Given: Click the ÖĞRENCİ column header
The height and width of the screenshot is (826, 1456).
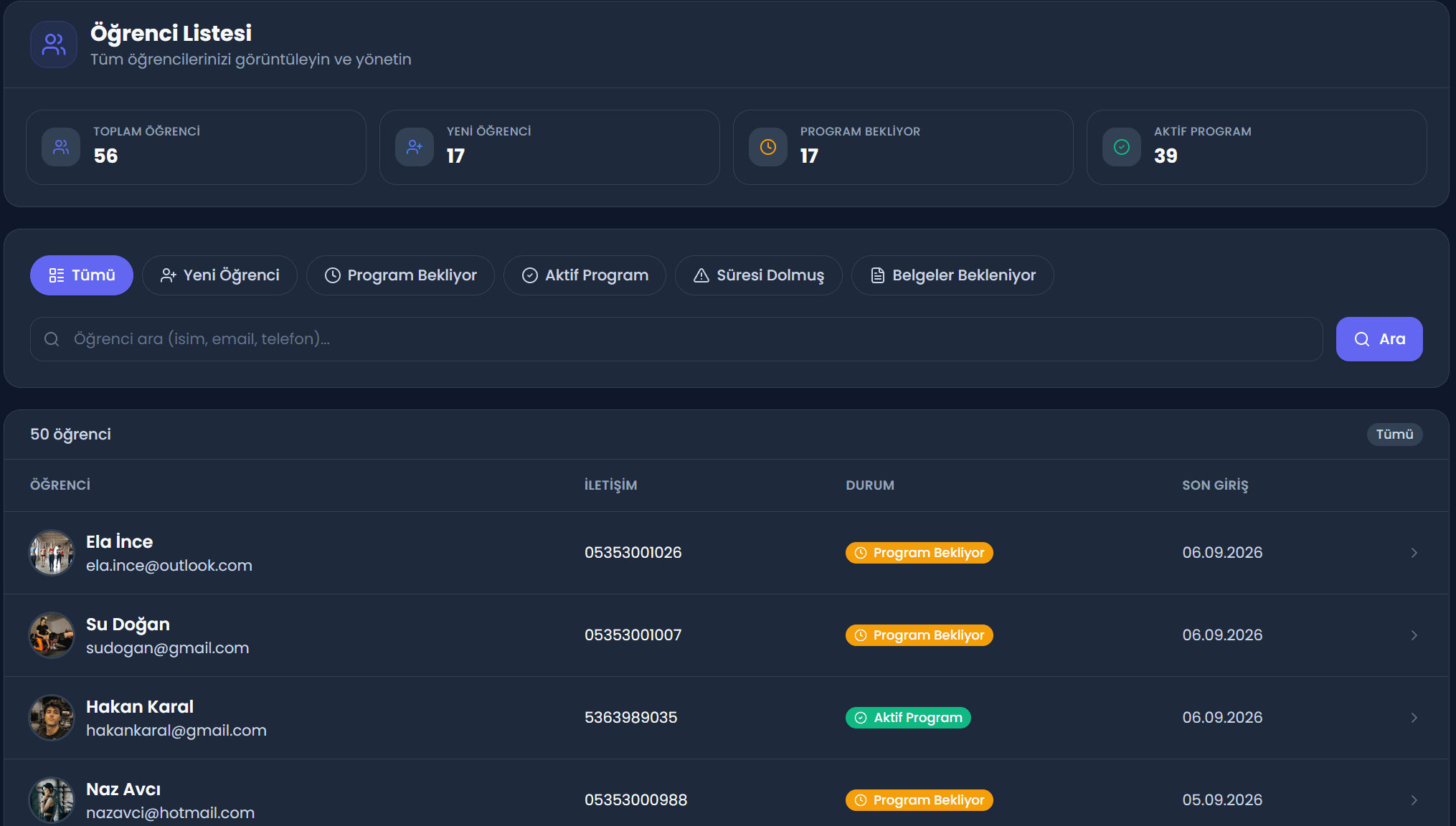Looking at the screenshot, I should (x=60, y=485).
